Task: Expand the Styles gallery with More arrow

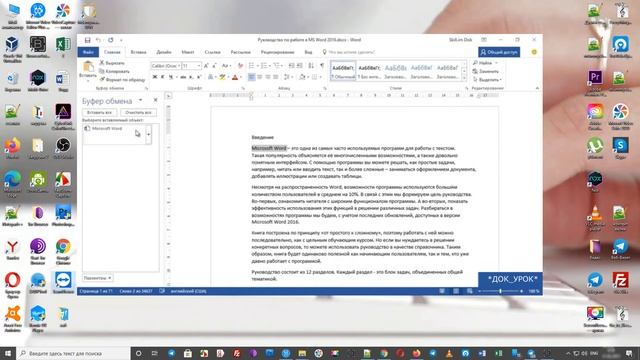Action: [x=464, y=77]
